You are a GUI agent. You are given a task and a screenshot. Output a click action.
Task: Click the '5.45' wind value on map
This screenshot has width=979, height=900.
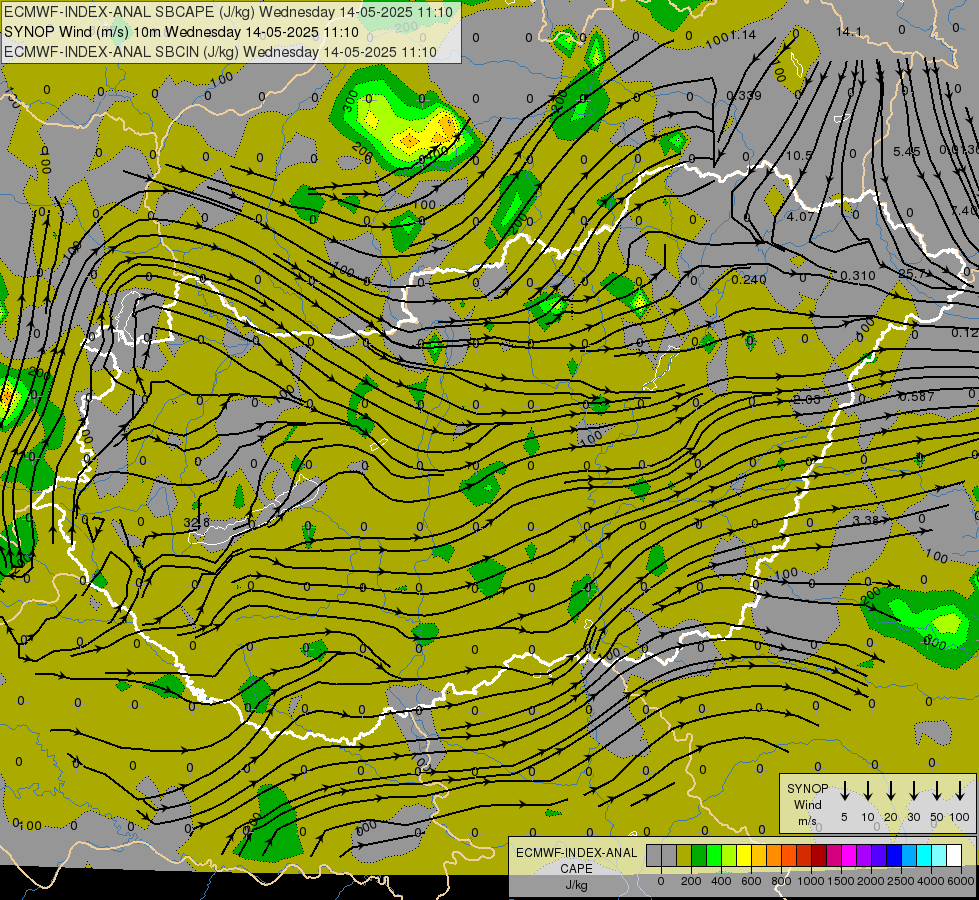(x=907, y=152)
